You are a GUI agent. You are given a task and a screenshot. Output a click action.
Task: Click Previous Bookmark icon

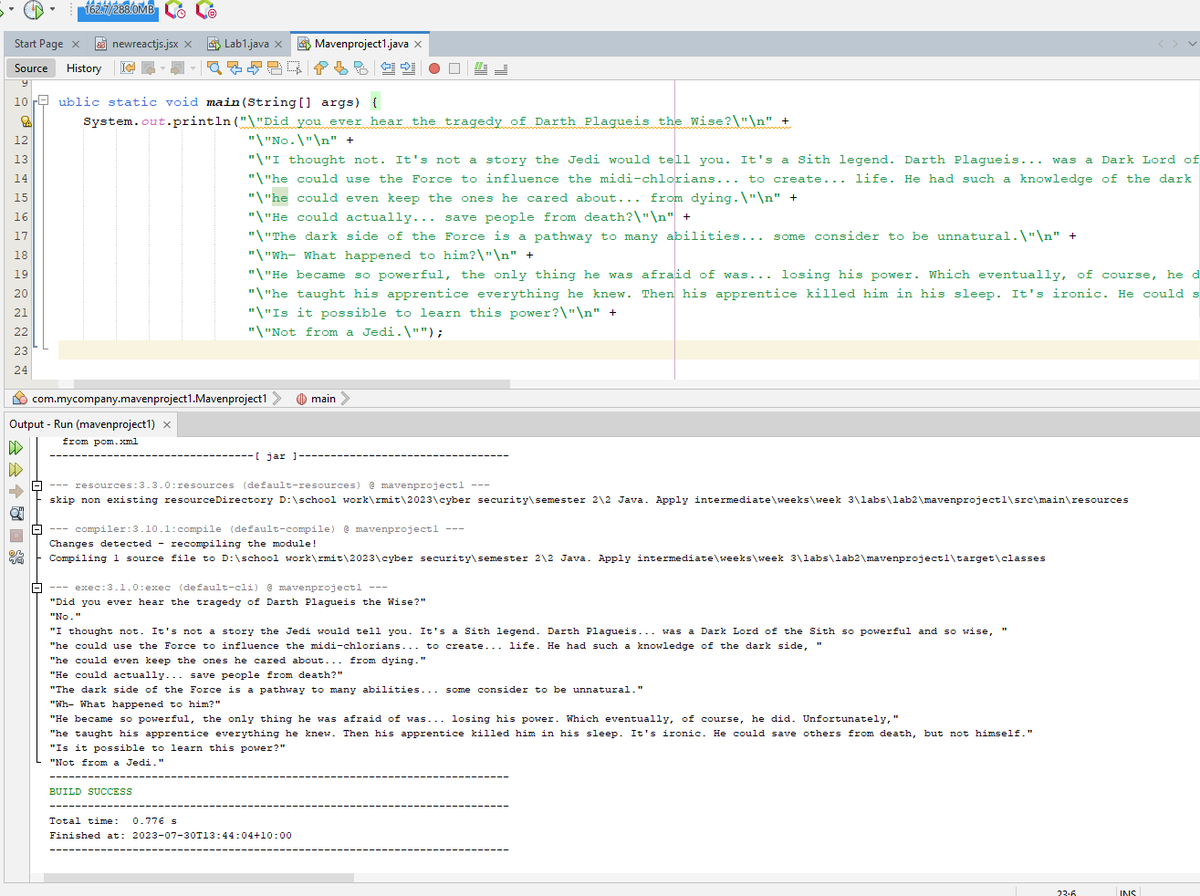320,68
